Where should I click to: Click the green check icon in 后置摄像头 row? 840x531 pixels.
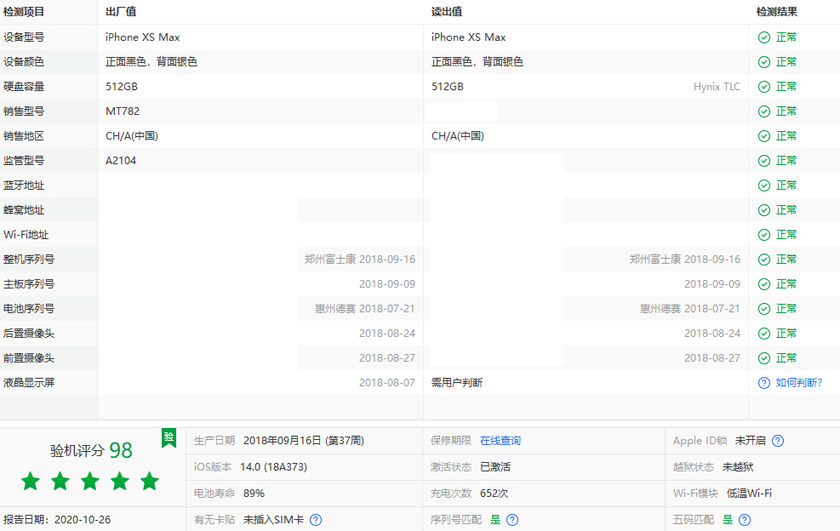[x=764, y=333]
